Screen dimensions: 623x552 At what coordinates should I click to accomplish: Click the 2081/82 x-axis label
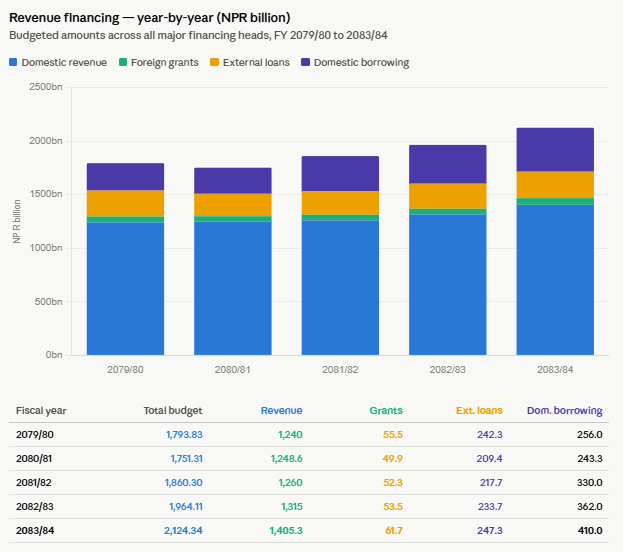340,370
